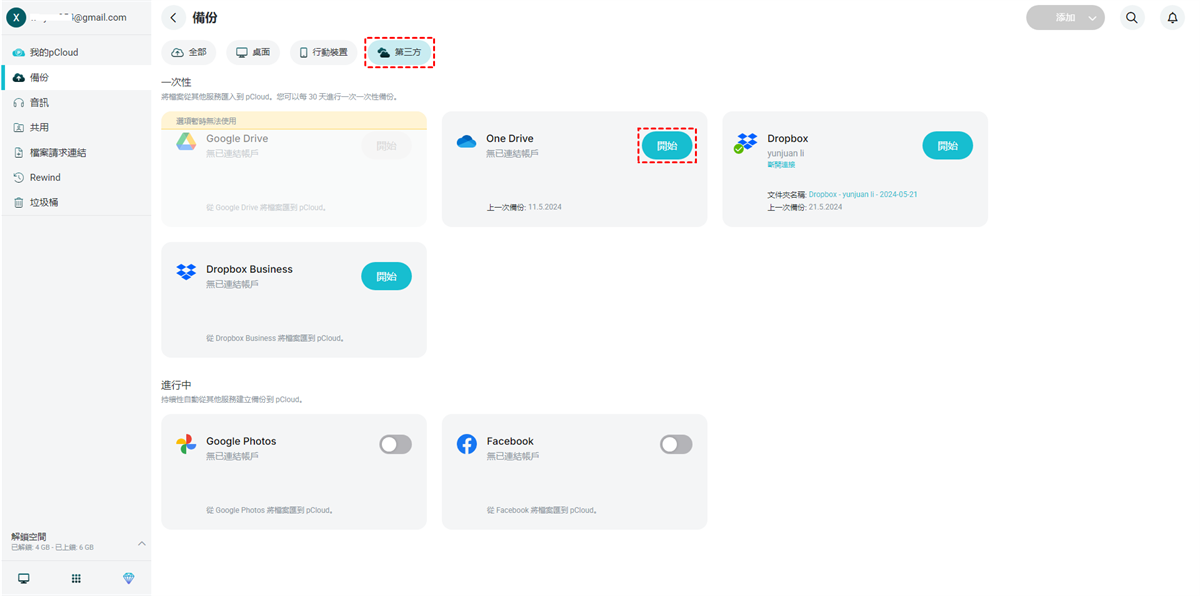Click the account email address

(80, 17)
